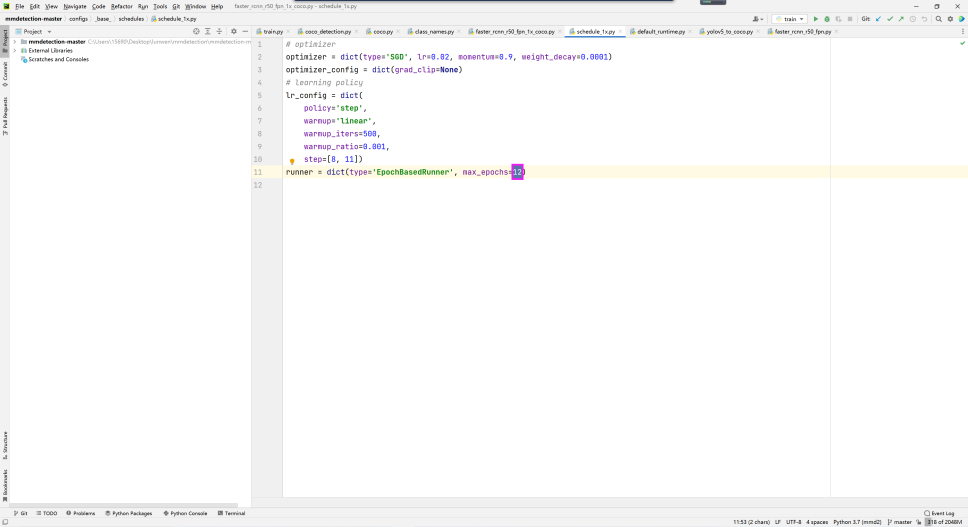Collapse all in Project panel

click(x=219, y=31)
